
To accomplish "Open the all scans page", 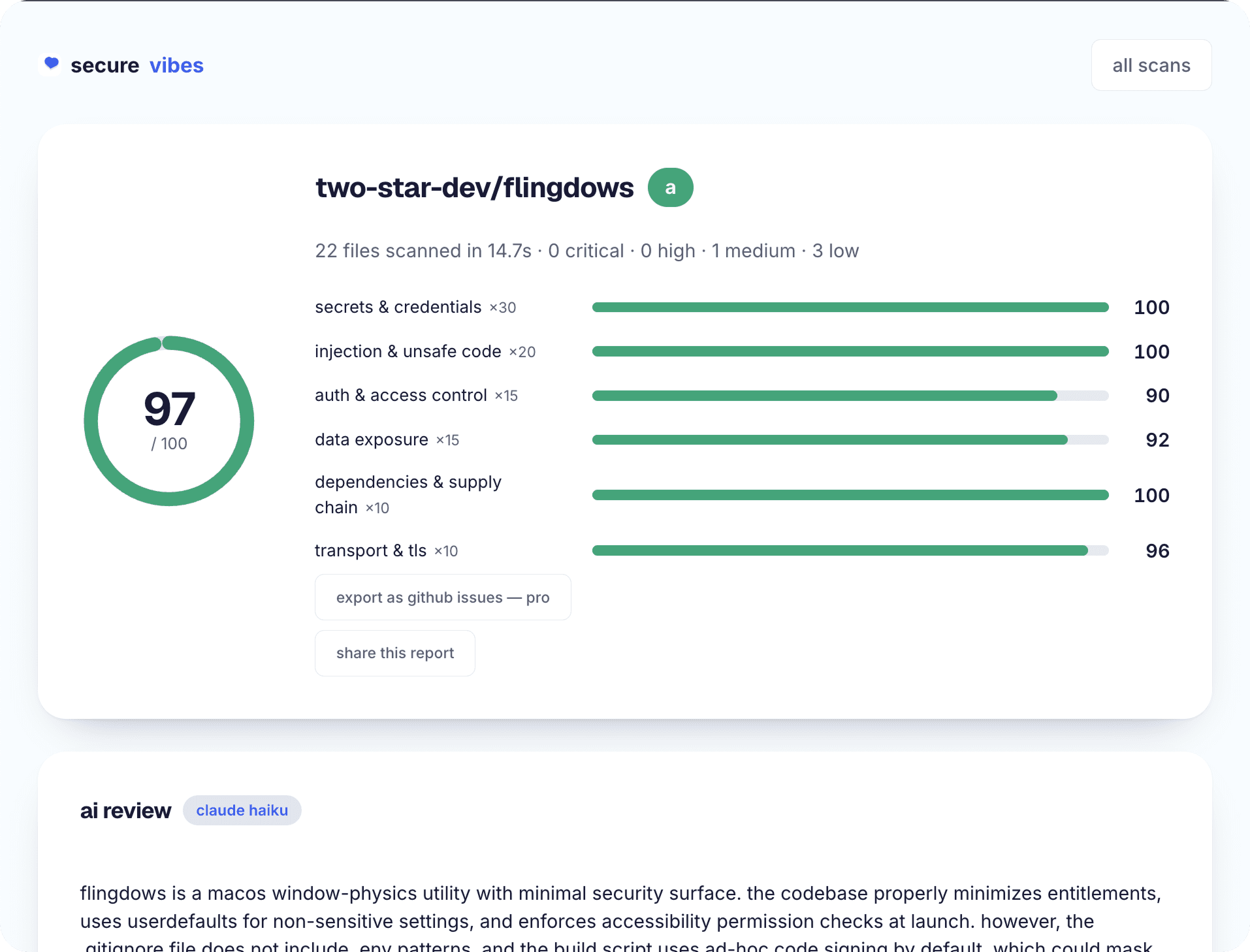I will point(1151,65).
